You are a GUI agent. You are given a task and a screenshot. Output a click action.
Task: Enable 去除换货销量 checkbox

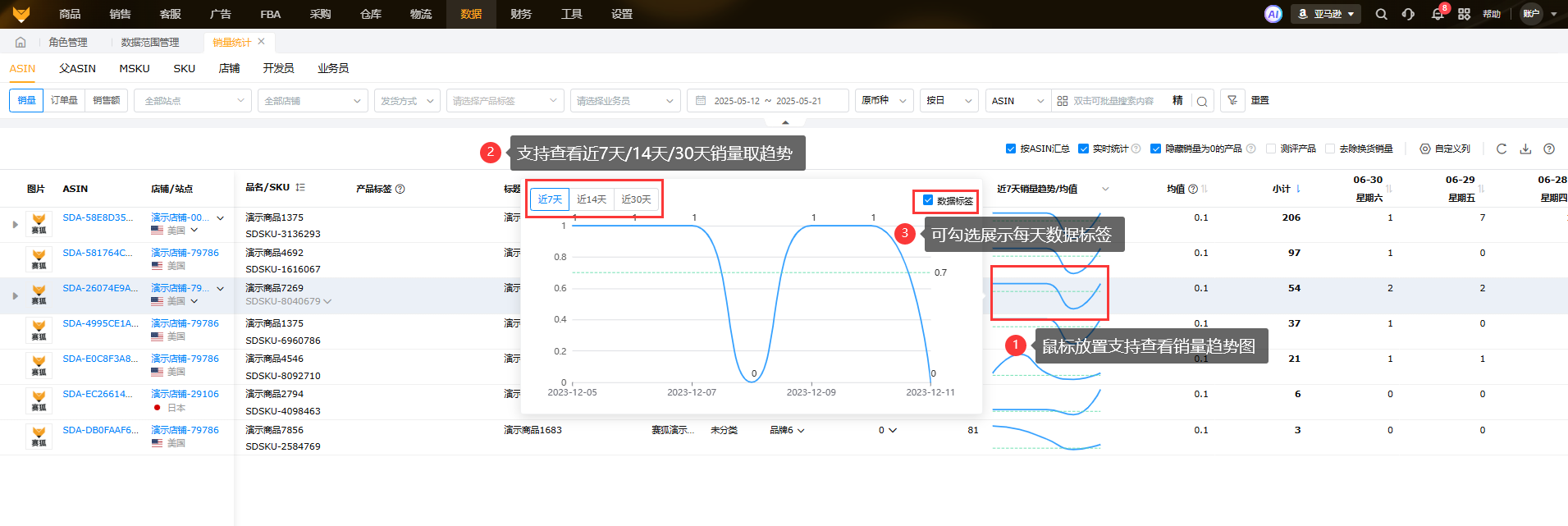coord(1330,149)
